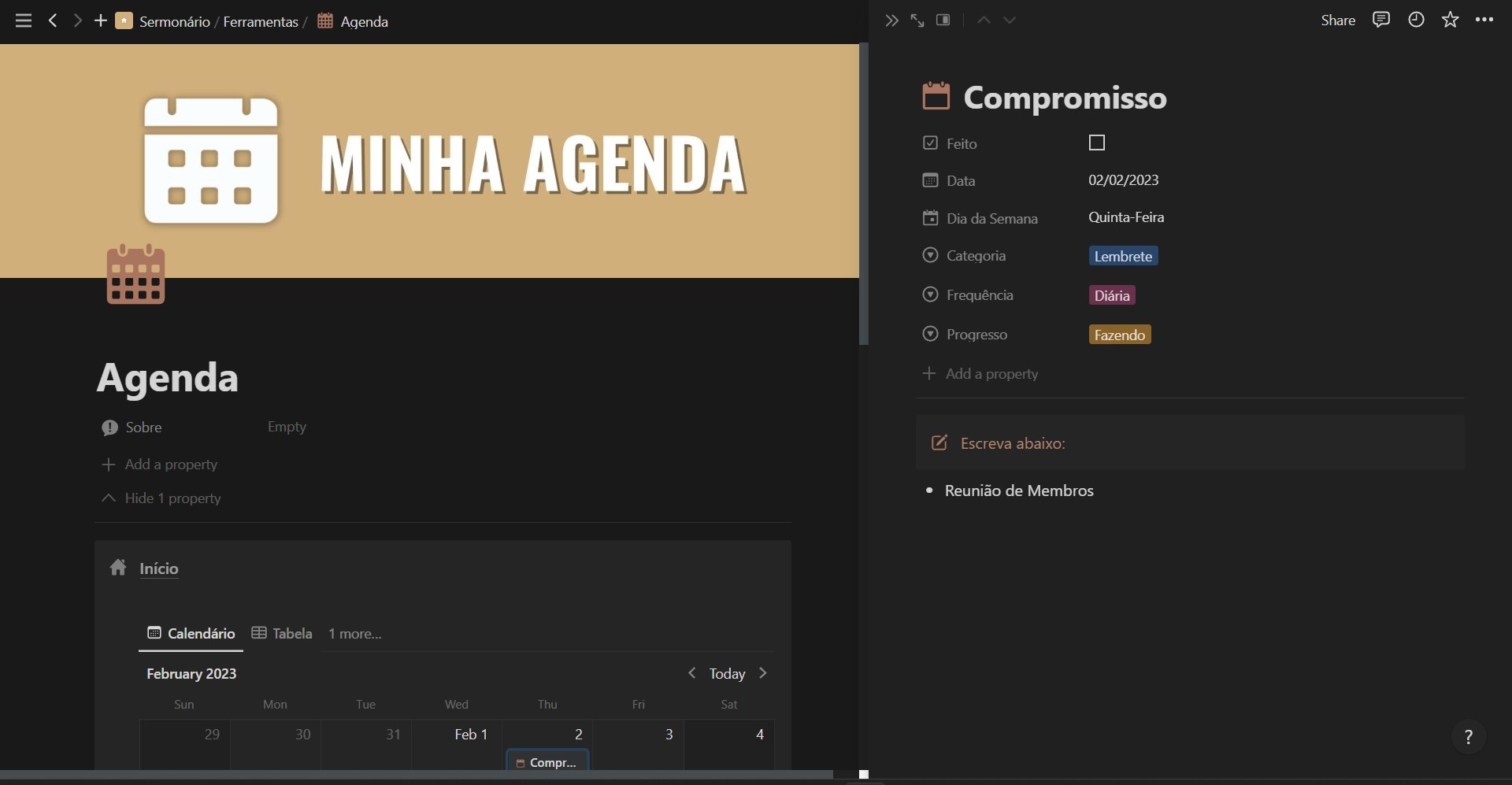1512x785 pixels.
Task: Switch to the Tabela view tab
Action: [282, 634]
